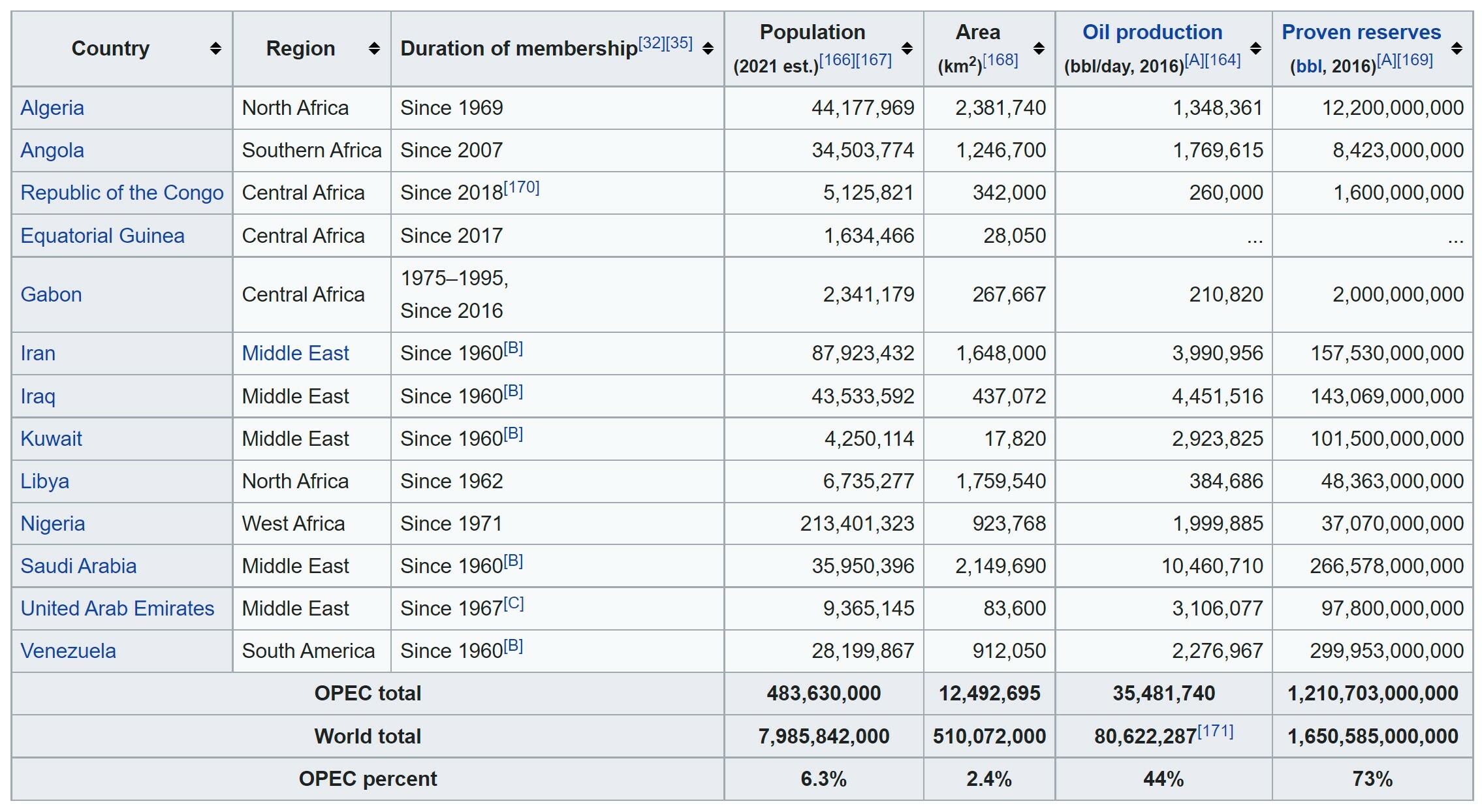The image size is (1482, 812).
Task: Open the Algeria country link
Action: tap(52, 108)
